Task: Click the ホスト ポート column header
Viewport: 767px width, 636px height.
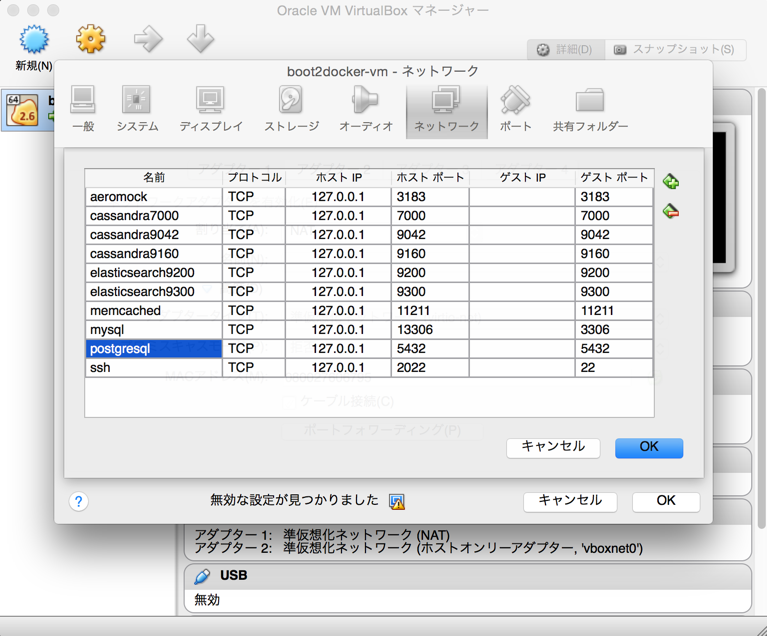Action: tap(430, 178)
